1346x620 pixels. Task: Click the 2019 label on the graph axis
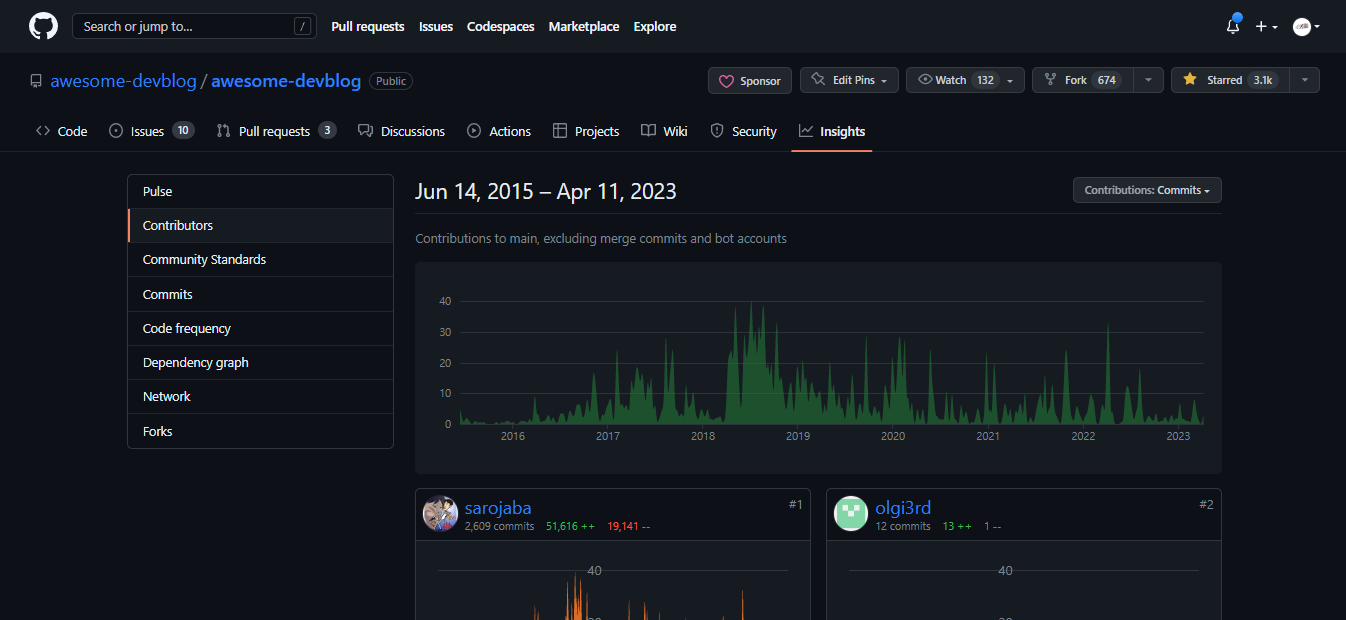798,436
